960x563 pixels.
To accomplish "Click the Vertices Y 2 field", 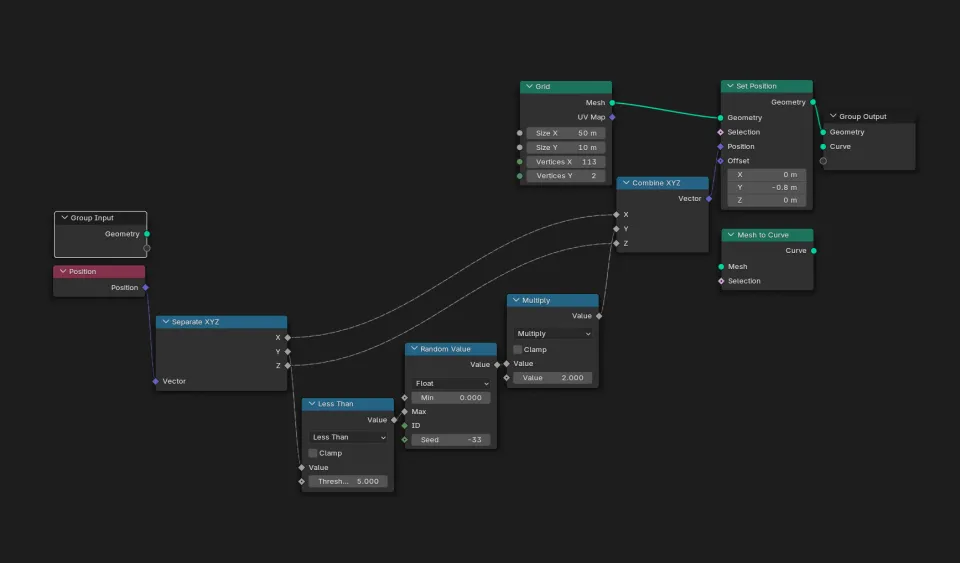I will click(x=566, y=176).
